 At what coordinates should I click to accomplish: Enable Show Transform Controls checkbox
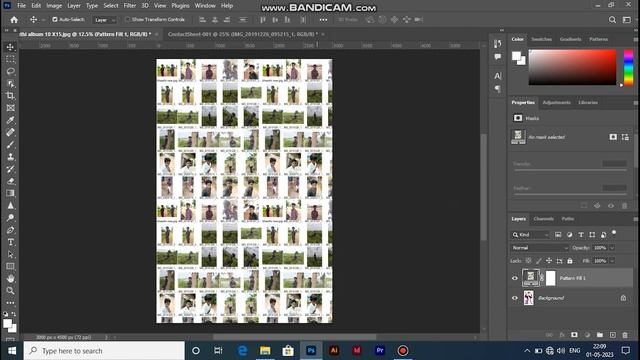pyautogui.click(x=127, y=20)
